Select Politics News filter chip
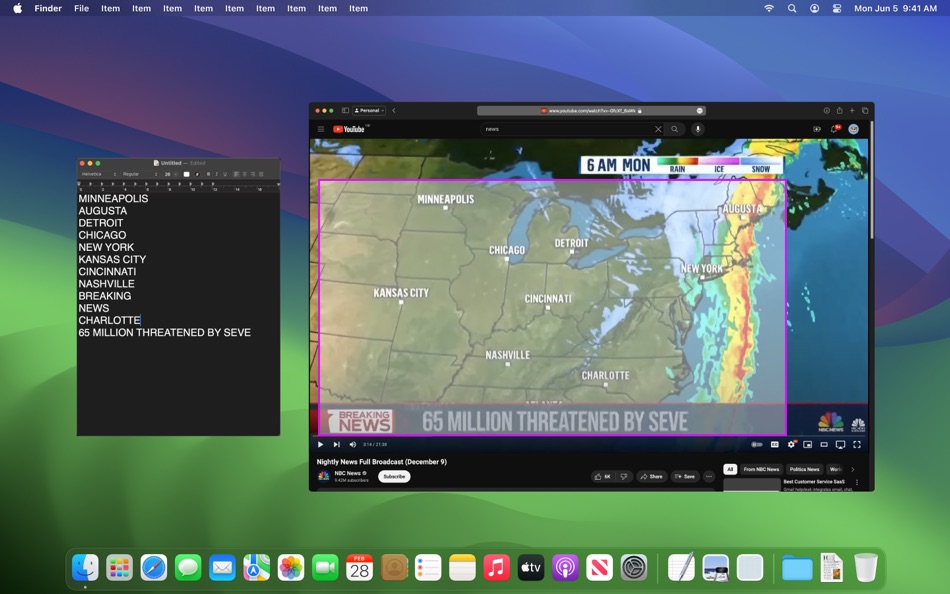The width and height of the screenshot is (950, 594). tap(804, 469)
